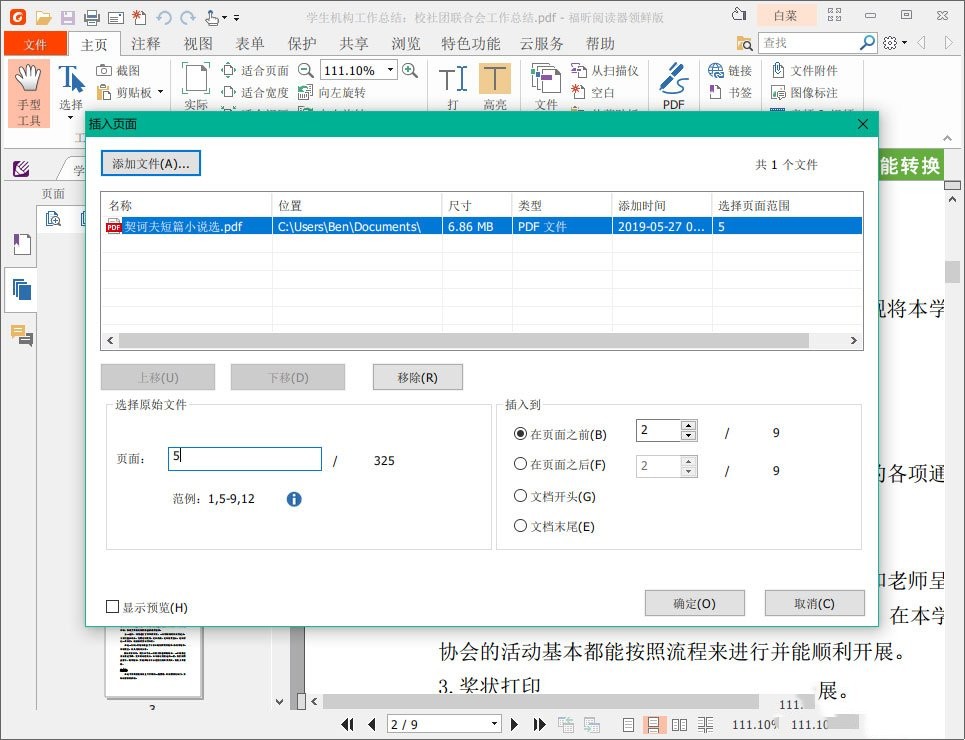Switch to the Form ribbon tab
Image resolution: width=965 pixels, height=740 pixels.
click(x=250, y=44)
